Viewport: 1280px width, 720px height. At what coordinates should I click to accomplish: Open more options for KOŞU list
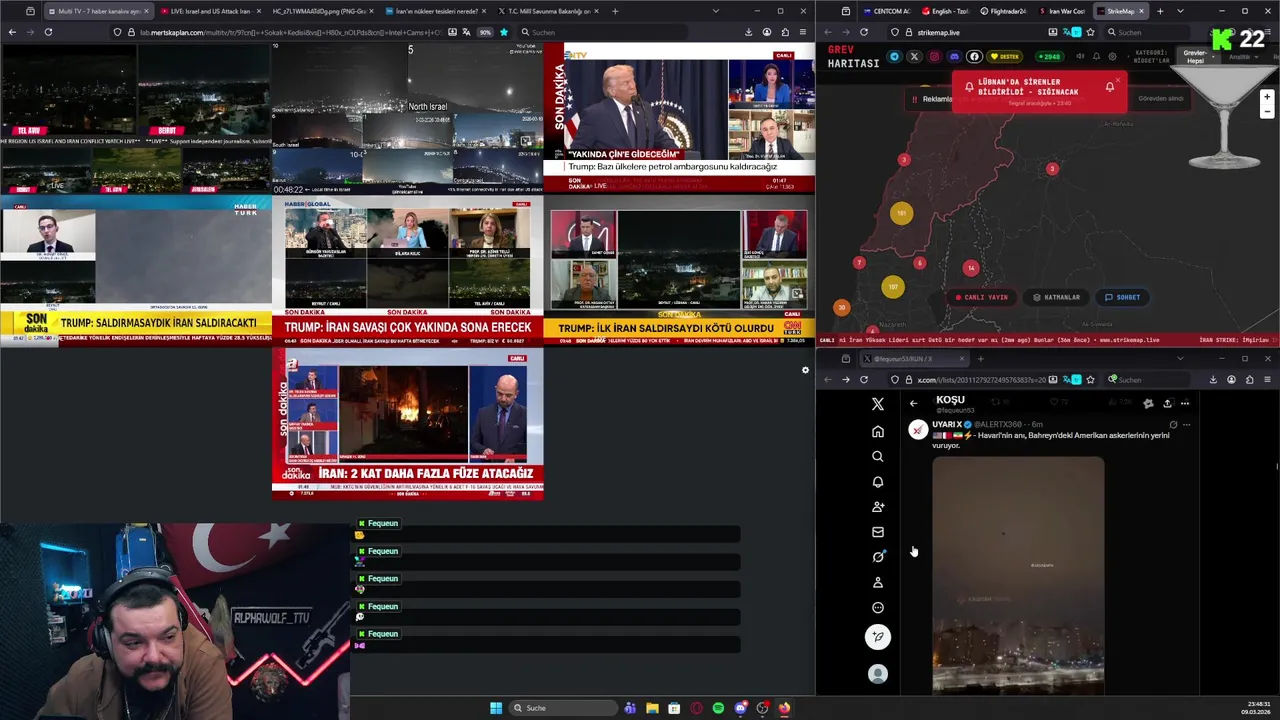(1185, 403)
